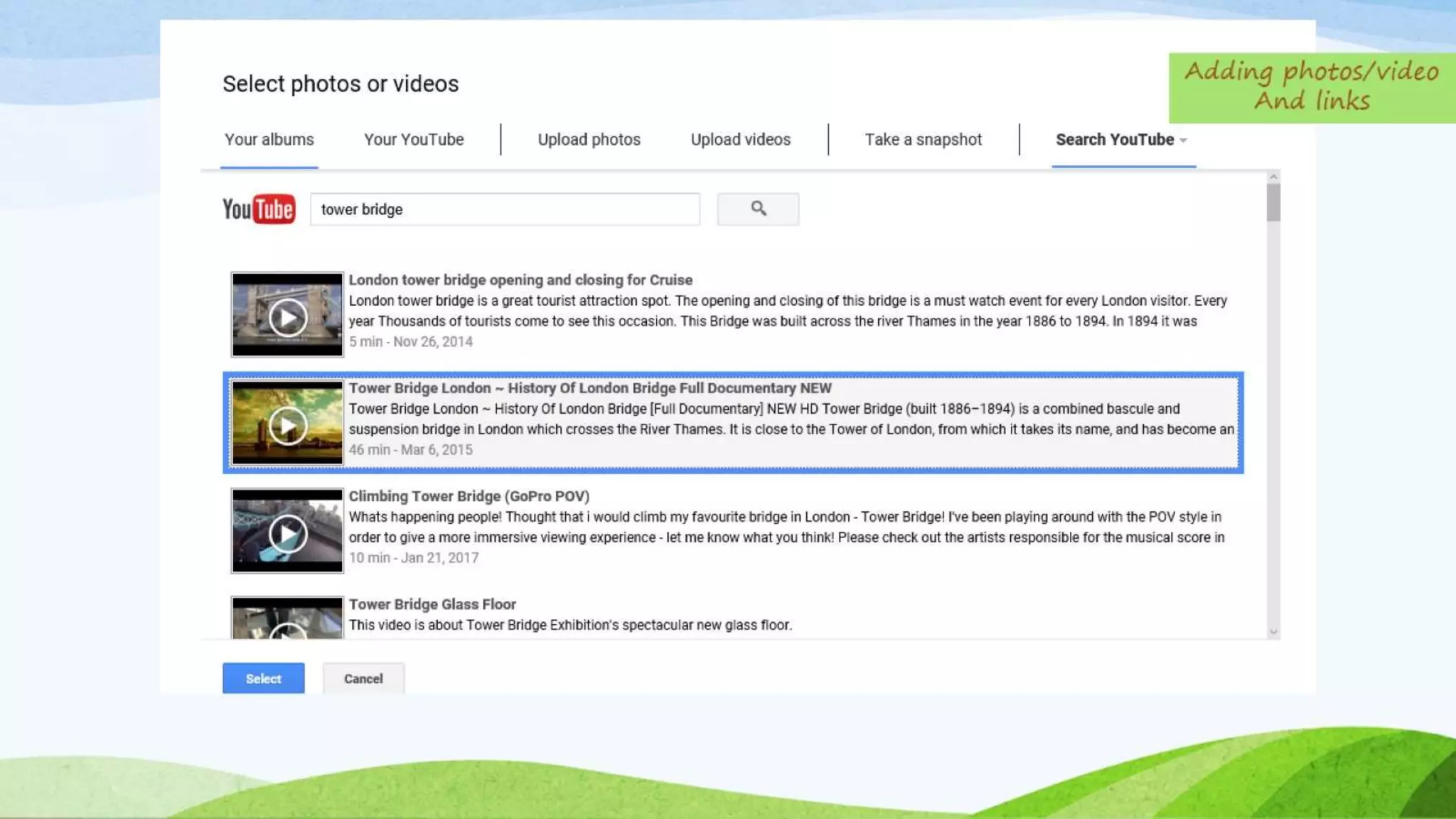Click the magnifier search button
Image resolution: width=1456 pixels, height=819 pixels.
coord(758,209)
